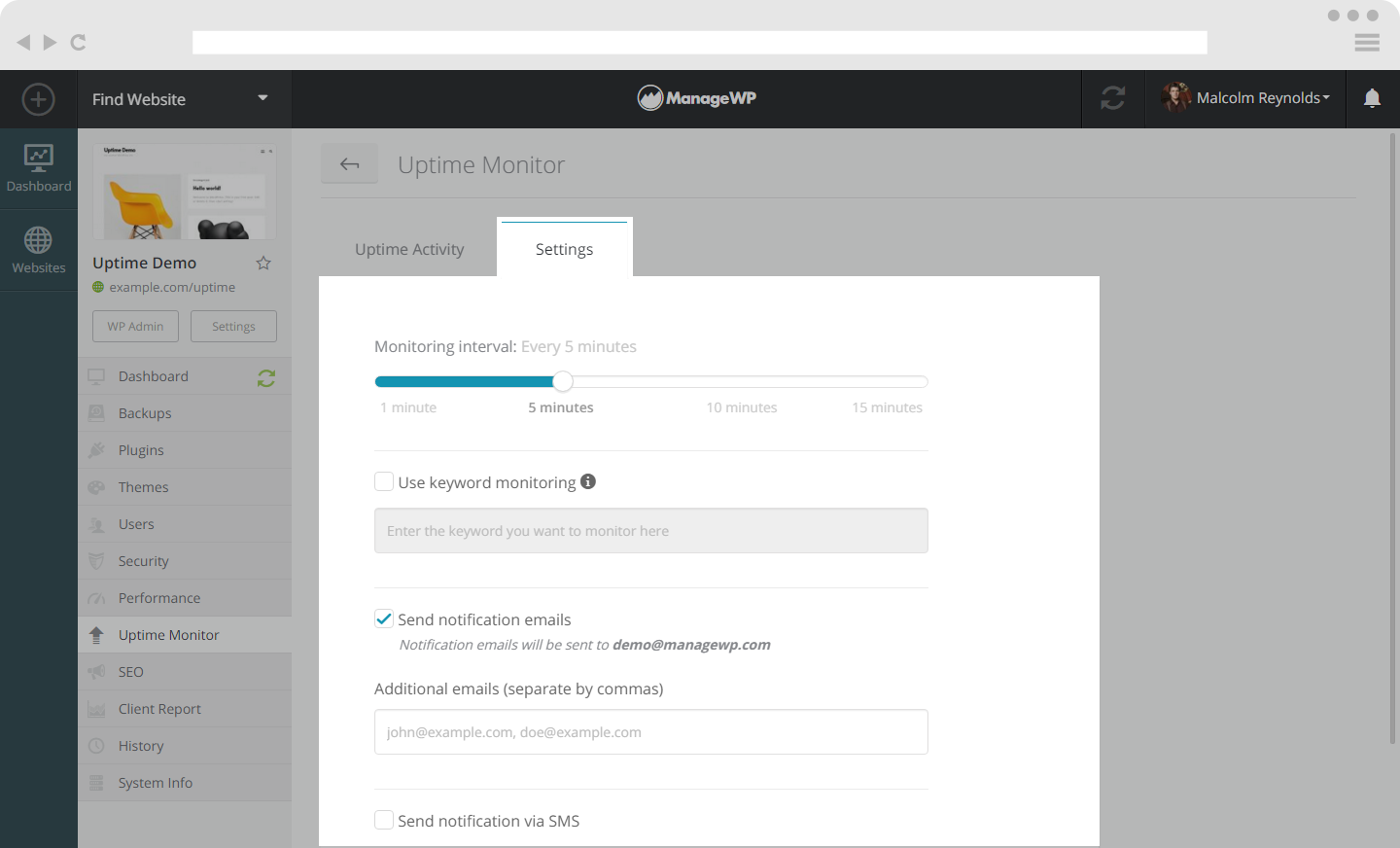Click the Security shield icon

(x=96, y=561)
